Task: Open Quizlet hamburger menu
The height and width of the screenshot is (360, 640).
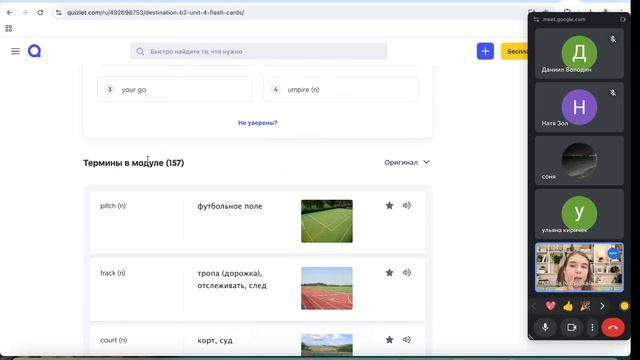Action: pyautogui.click(x=16, y=51)
